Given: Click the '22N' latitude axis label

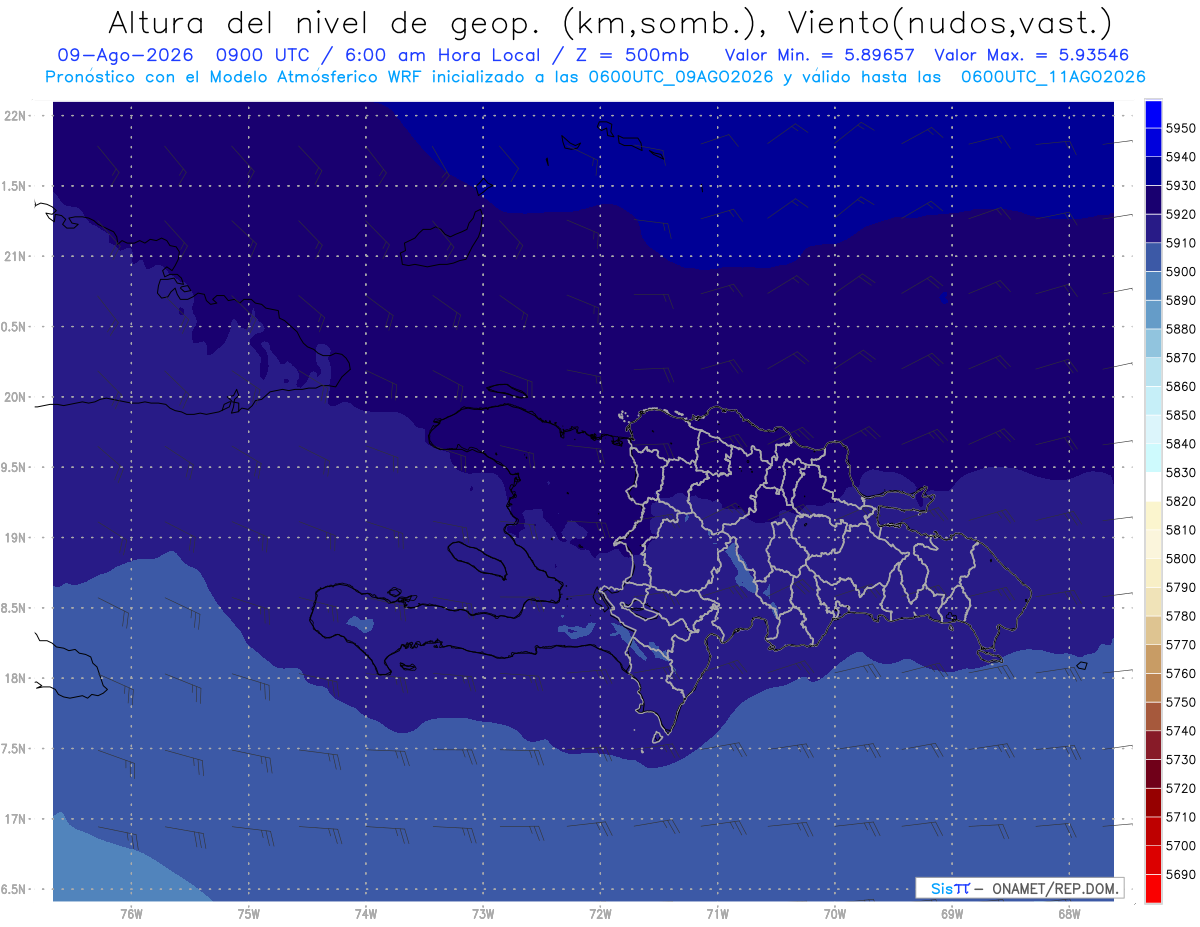Looking at the screenshot, I should pos(15,115).
